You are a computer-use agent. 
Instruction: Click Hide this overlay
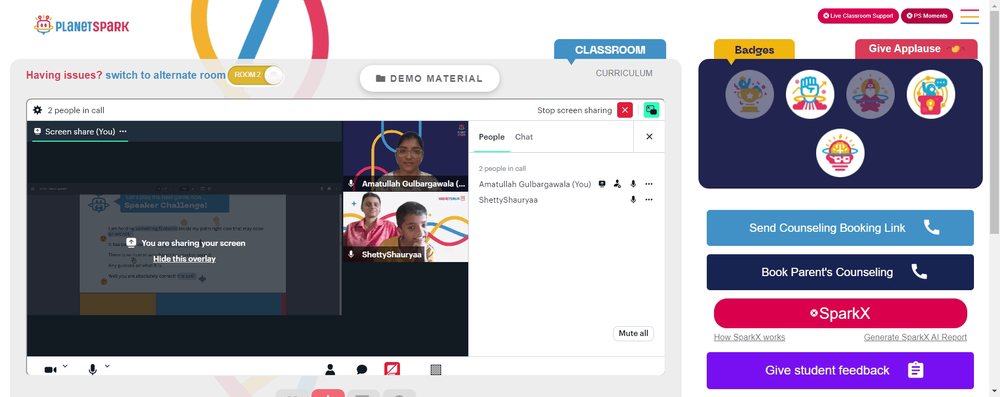184,258
